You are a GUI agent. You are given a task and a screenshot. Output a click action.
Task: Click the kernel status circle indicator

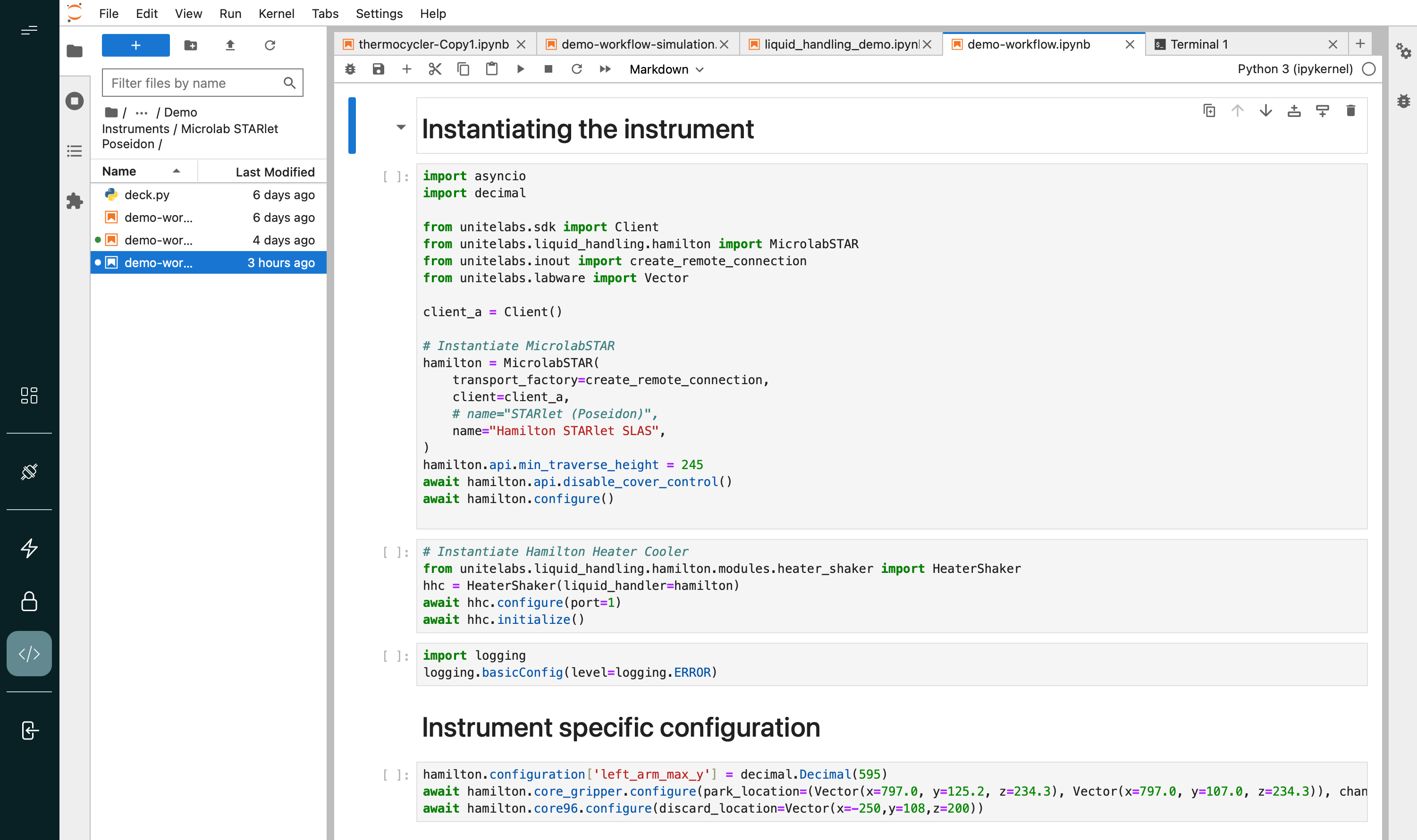[x=1368, y=69]
